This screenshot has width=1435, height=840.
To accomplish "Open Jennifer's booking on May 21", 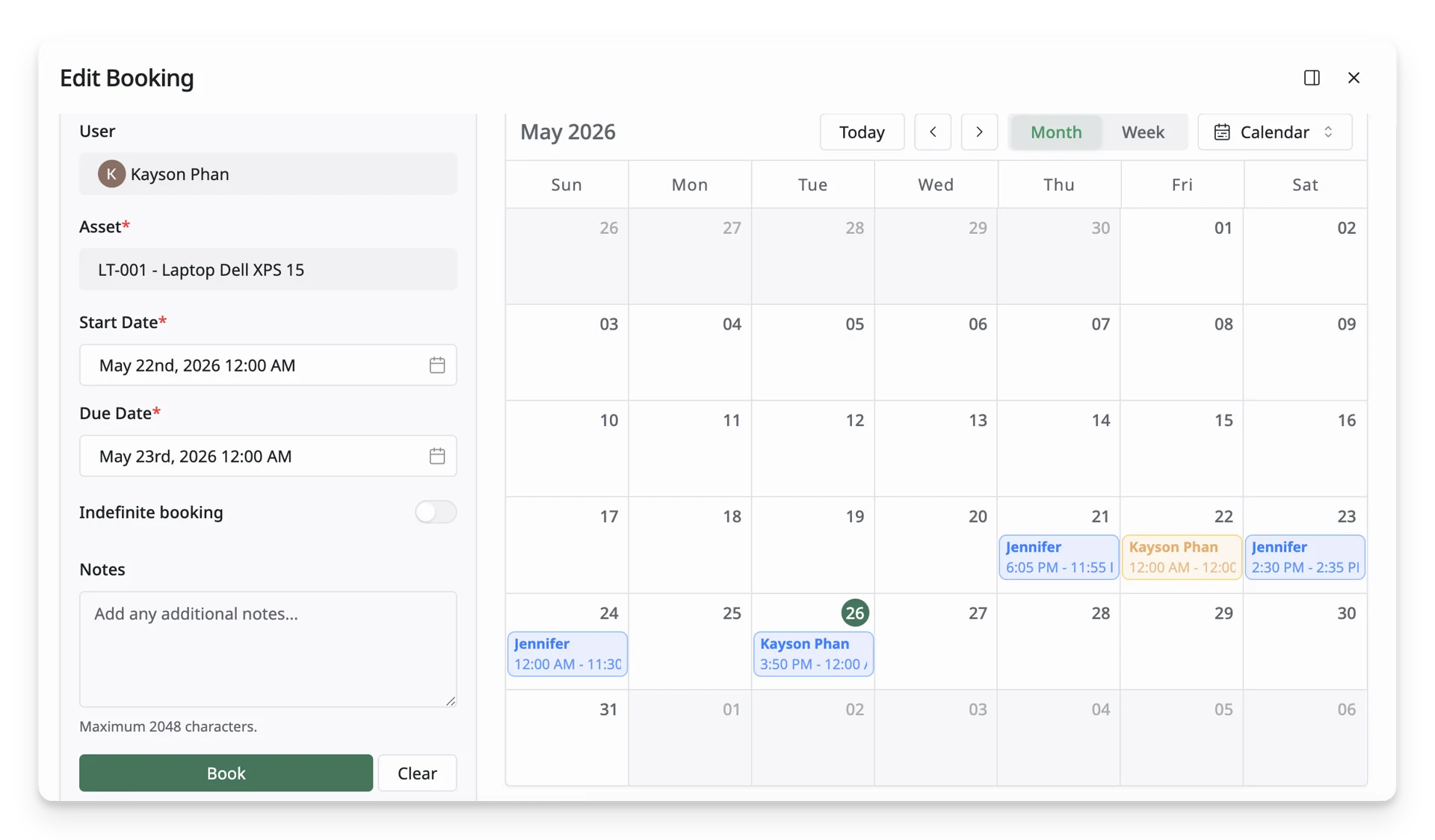I will [1059, 557].
